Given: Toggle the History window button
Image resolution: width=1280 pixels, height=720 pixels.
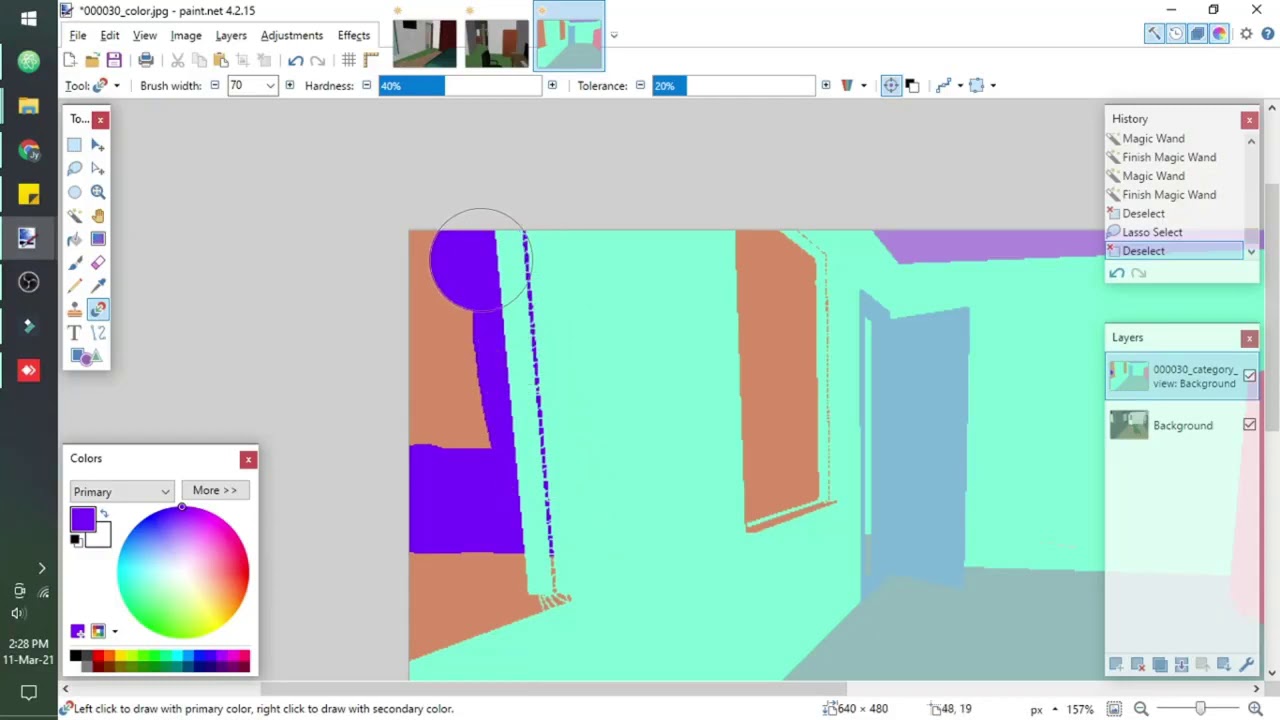Looking at the screenshot, I should [x=1176, y=34].
